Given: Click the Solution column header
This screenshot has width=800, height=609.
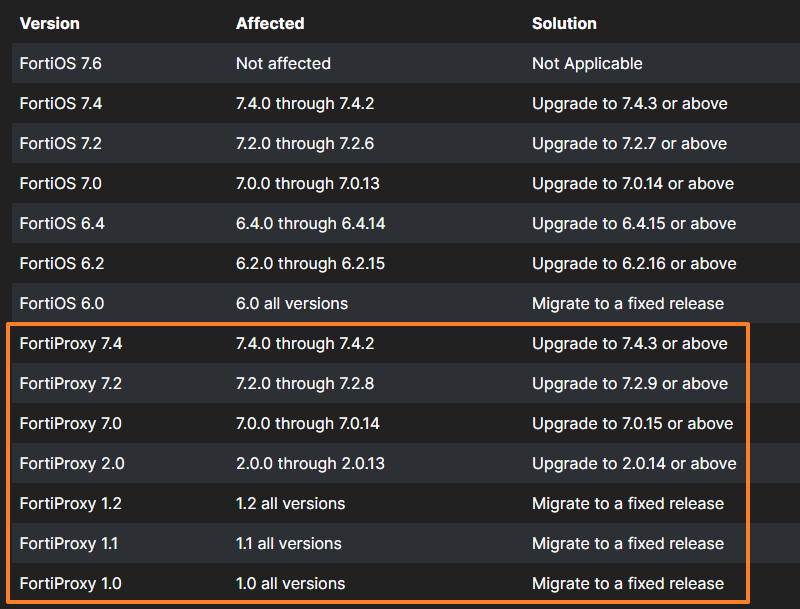Looking at the screenshot, I should (x=564, y=23).
